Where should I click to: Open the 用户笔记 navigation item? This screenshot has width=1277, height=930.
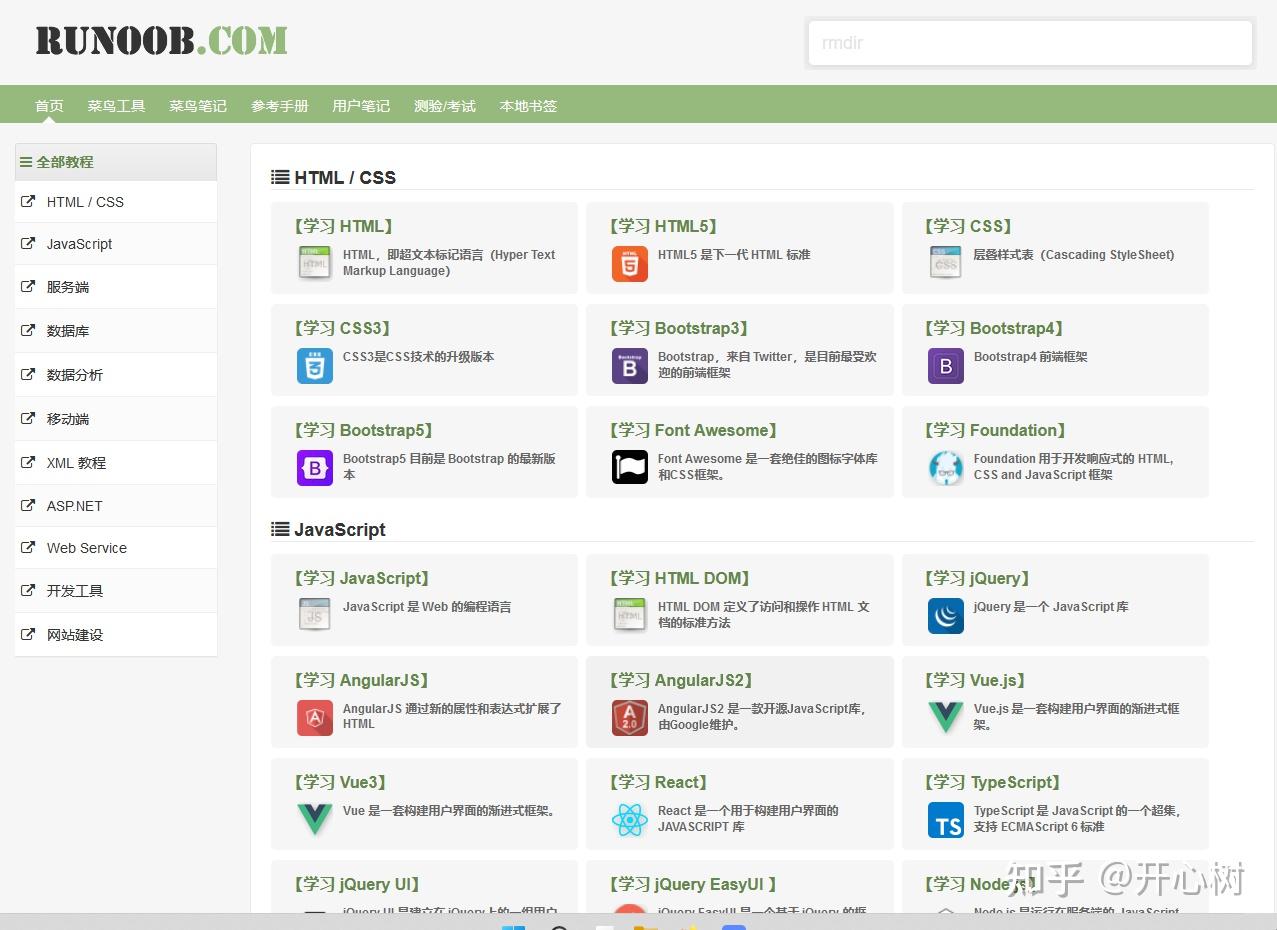point(361,106)
